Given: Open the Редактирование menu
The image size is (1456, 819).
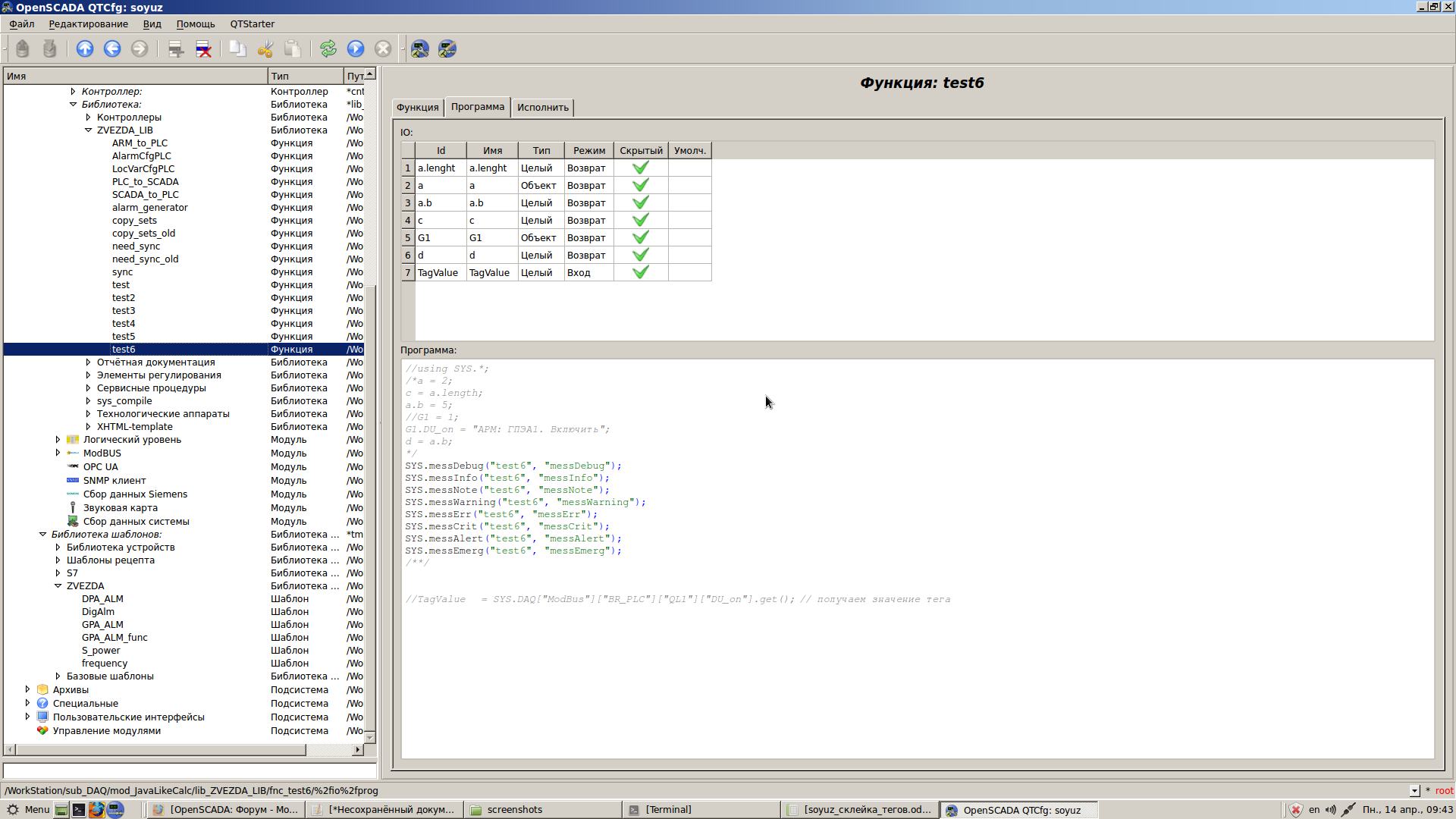Looking at the screenshot, I should 88,24.
